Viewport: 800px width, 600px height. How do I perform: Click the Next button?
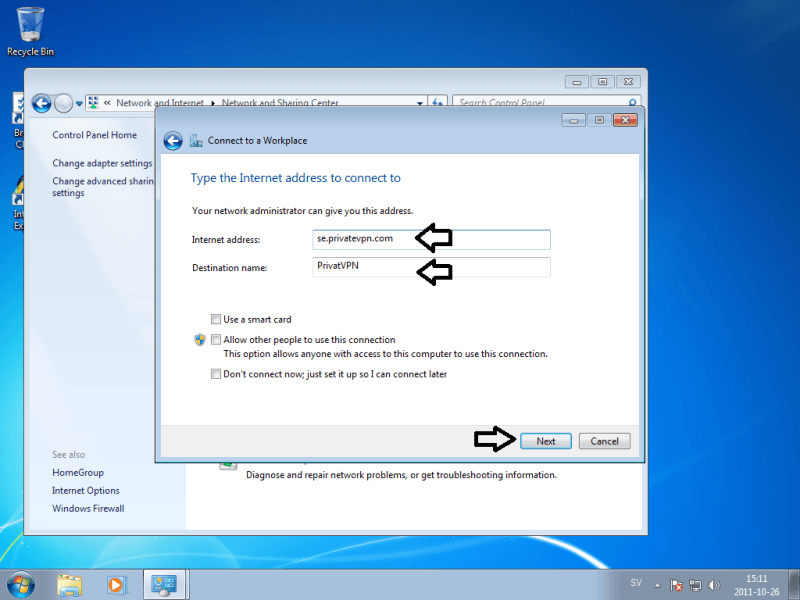545,441
